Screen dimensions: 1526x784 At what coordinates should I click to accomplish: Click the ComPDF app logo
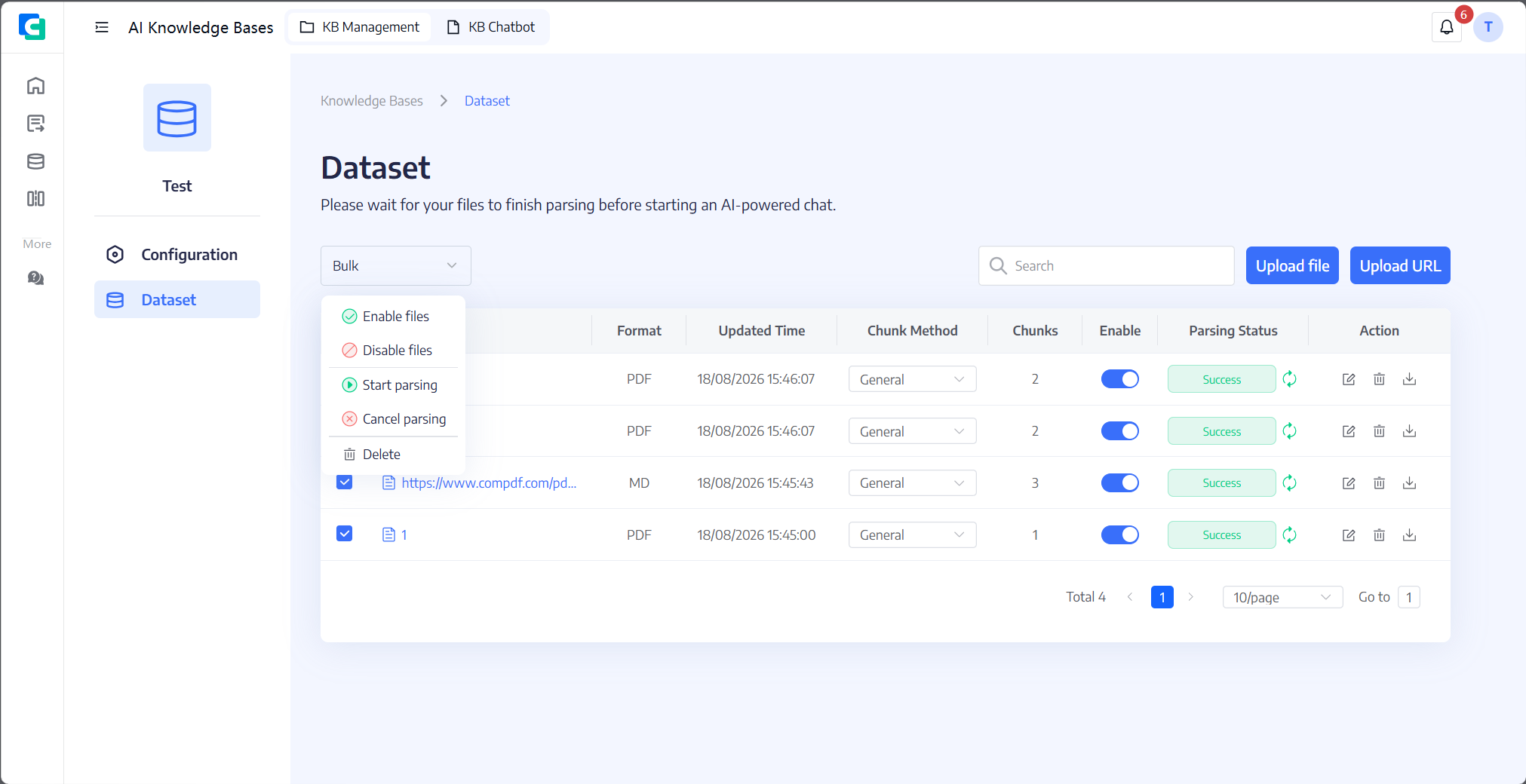coord(32,27)
